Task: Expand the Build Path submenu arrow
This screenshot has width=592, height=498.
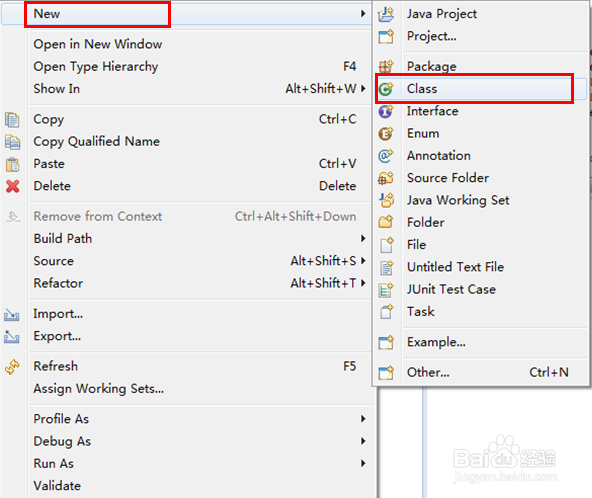Action: [x=363, y=238]
